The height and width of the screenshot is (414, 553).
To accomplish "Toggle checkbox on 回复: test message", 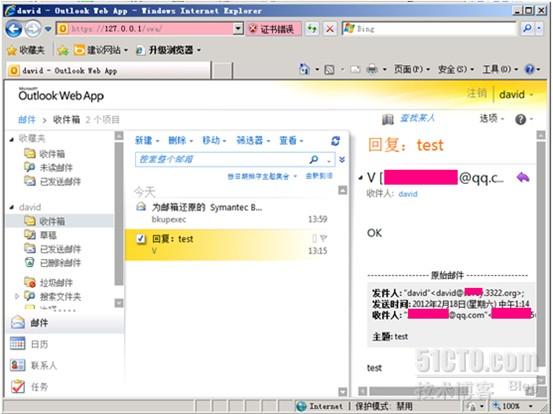I will tap(141, 239).
